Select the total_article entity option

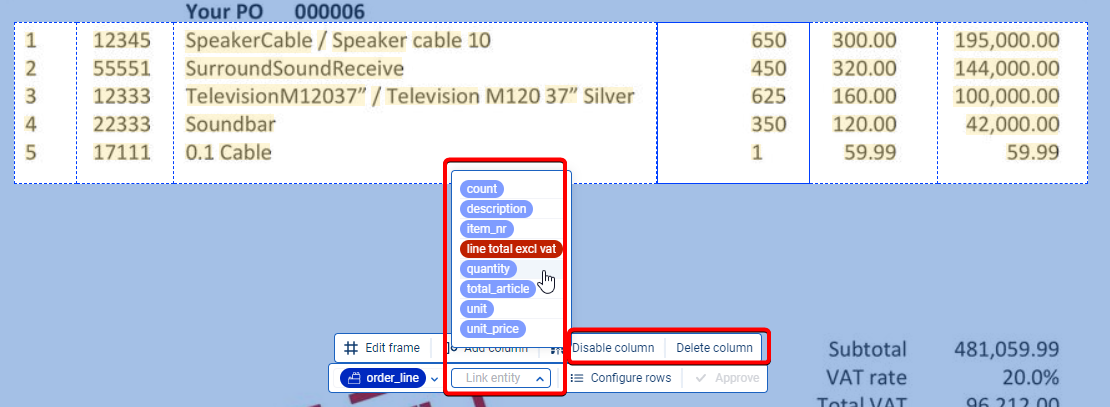click(498, 289)
